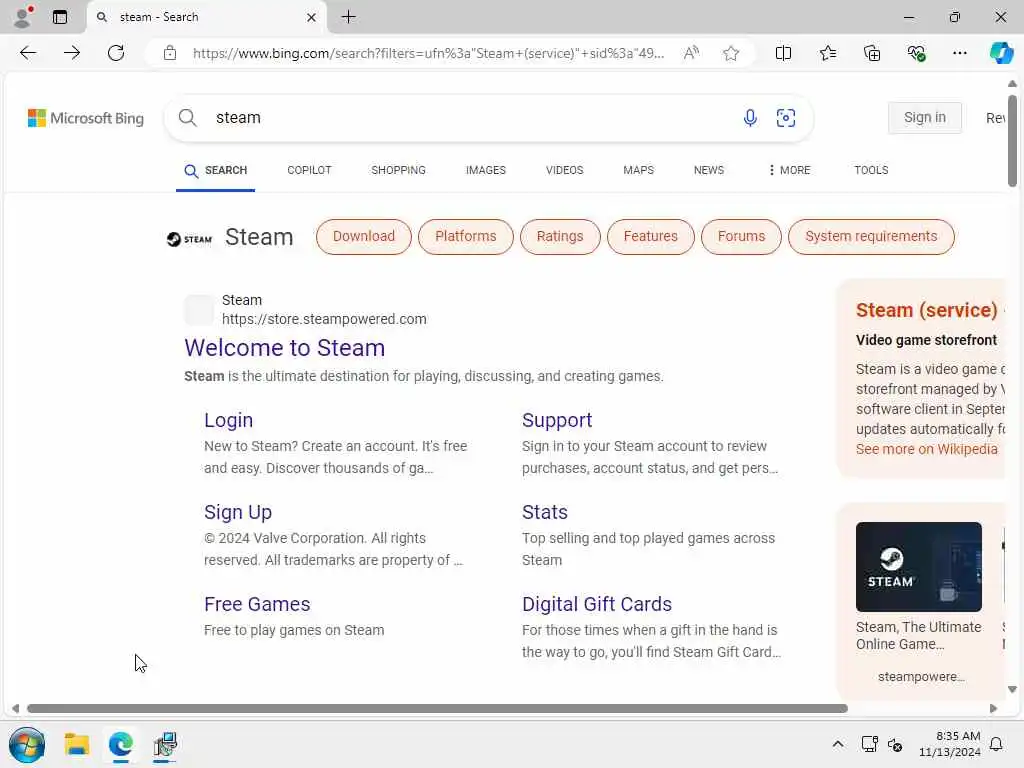The width and height of the screenshot is (1024, 768).
Task: Click the vertical scrollbar down arrow
Action: [x=1012, y=690]
